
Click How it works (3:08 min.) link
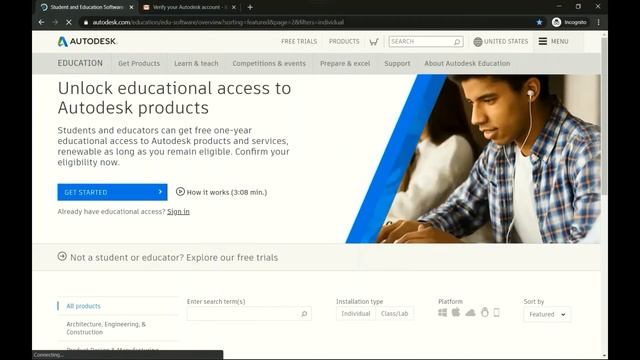[x=227, y=192]
